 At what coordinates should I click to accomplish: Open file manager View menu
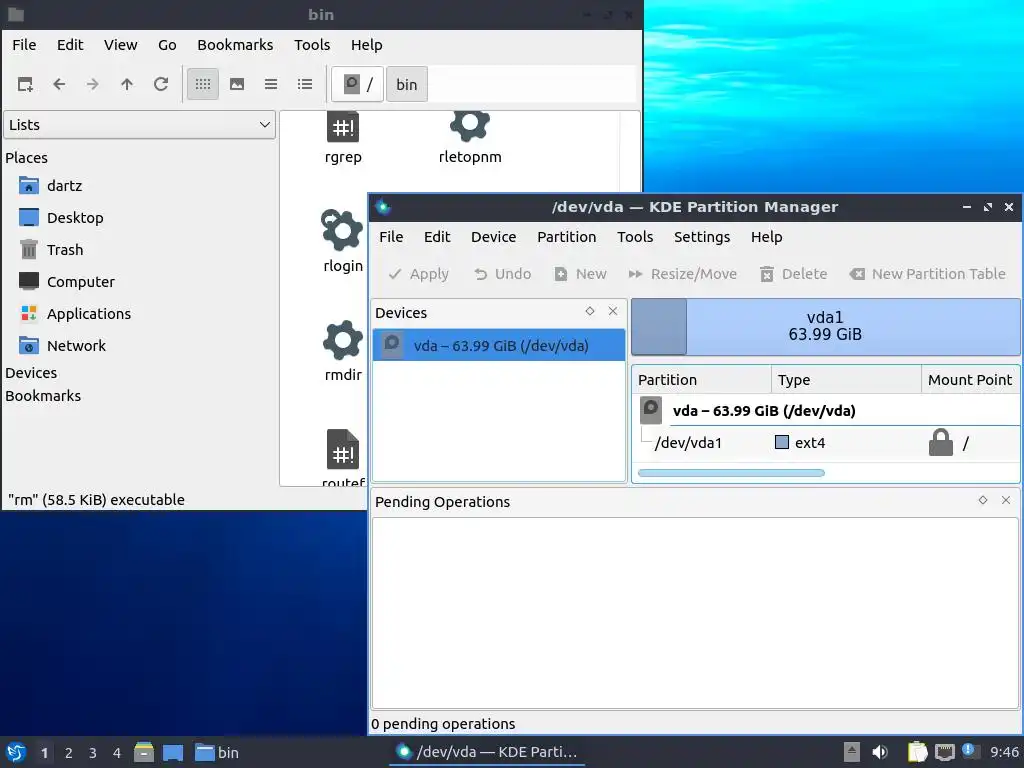(121, 45)
